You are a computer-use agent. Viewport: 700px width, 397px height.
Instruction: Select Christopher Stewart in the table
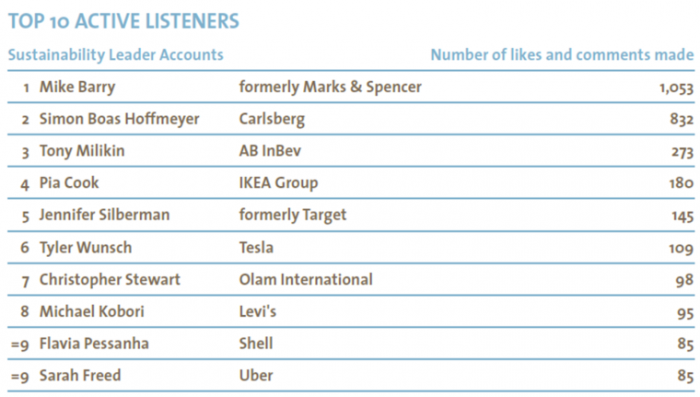pyautogui.click(x=110, y=280)
